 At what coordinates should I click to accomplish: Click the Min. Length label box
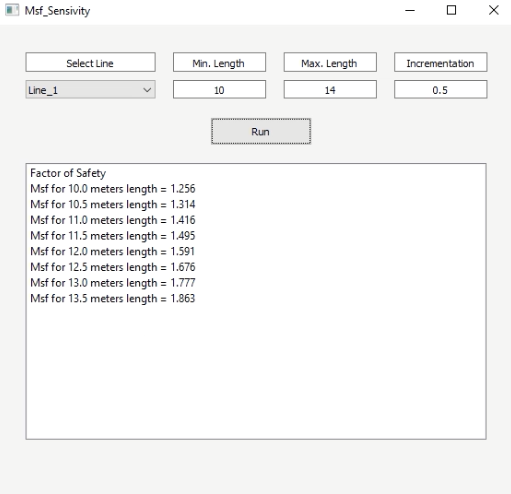tap(219, 62)
